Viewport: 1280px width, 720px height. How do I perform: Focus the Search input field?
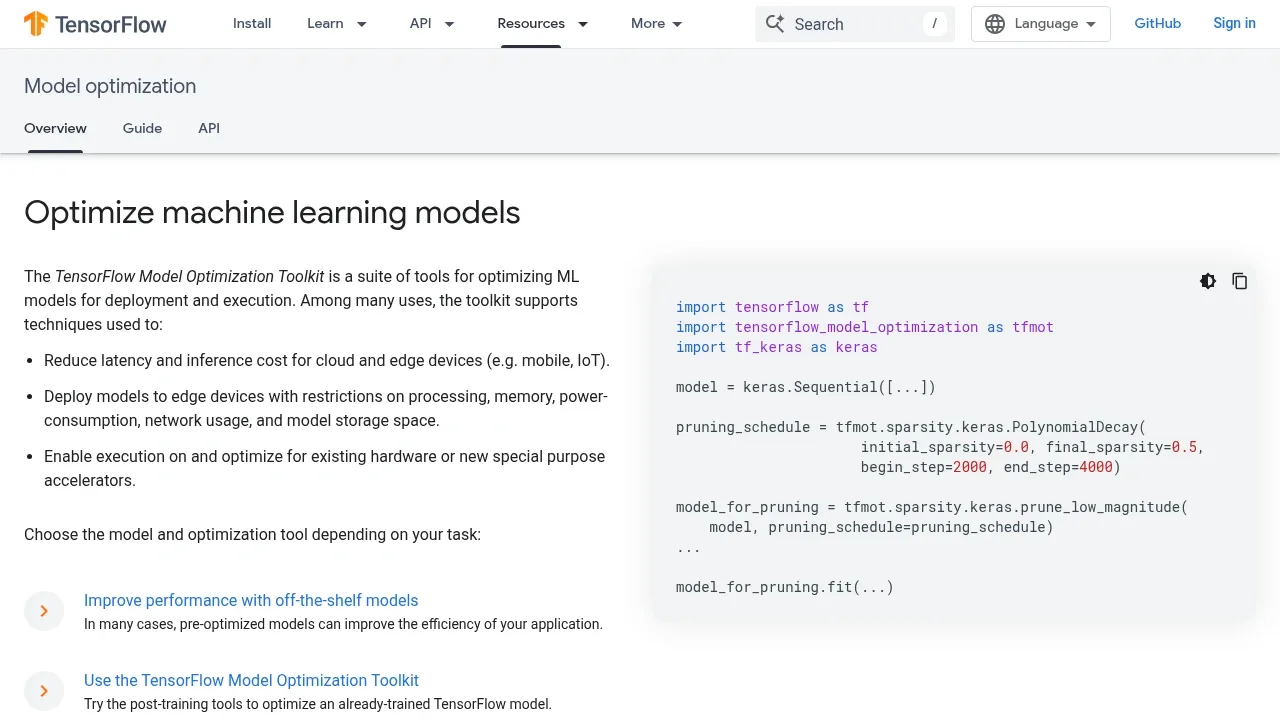(855, 24)
